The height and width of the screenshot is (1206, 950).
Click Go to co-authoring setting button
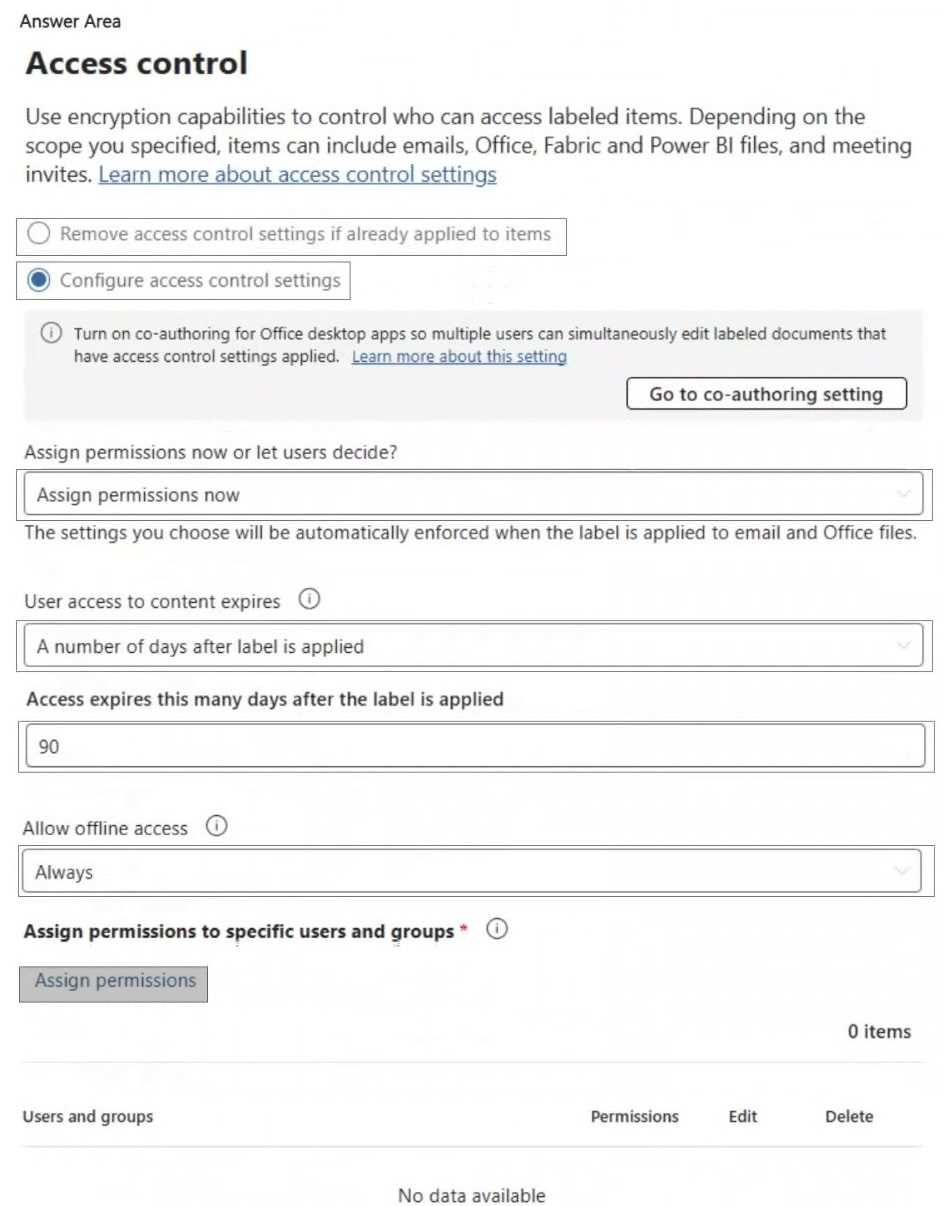(766, 394)
